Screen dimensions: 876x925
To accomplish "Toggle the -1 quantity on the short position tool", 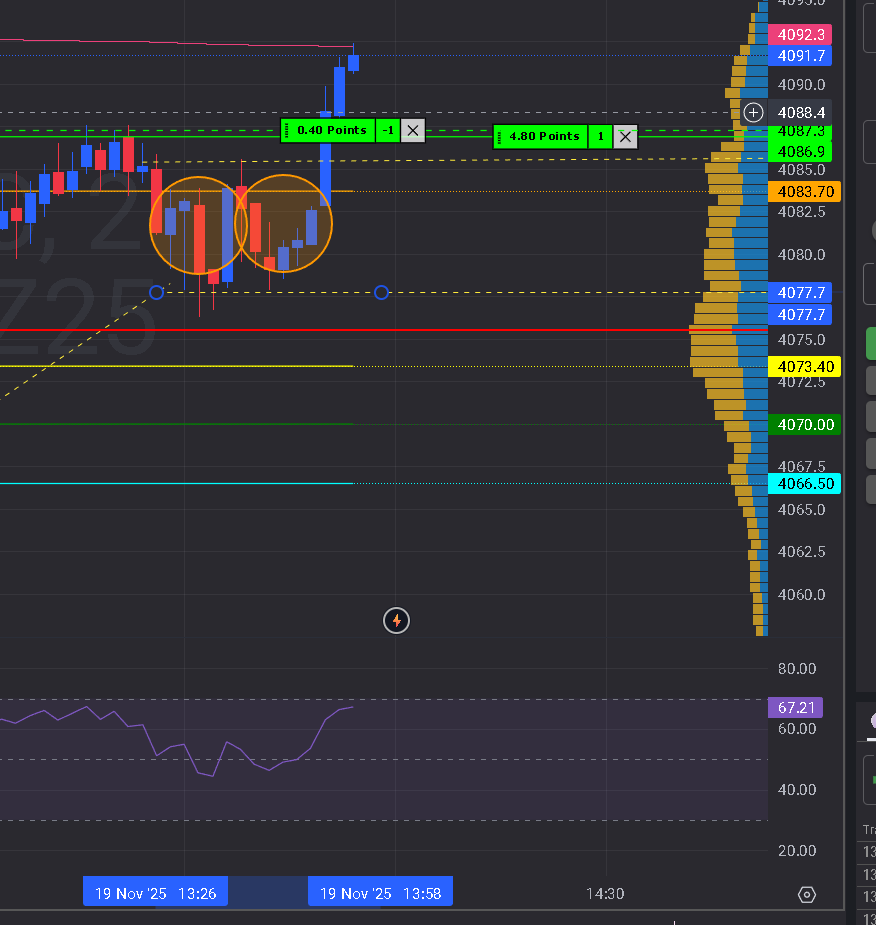I will click(387, 130).
